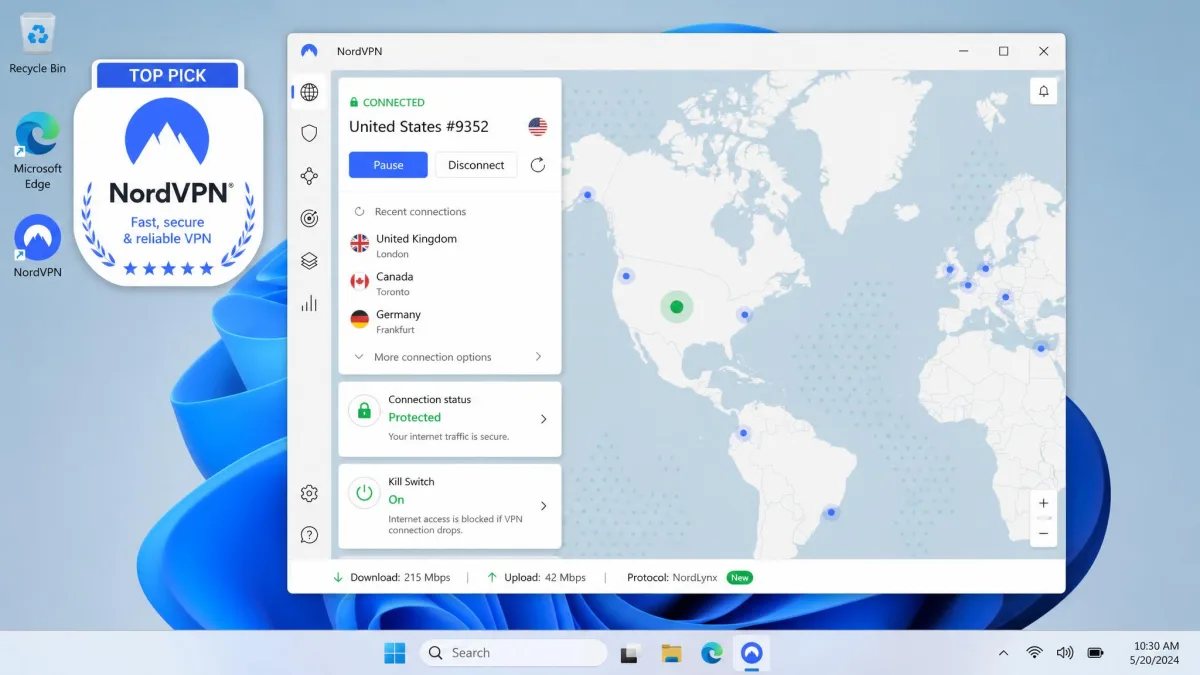Image resolution: width=1200 pixels, height=675 pixels.
Task: Open Task View in taskbar
Action: pos(630,653)
